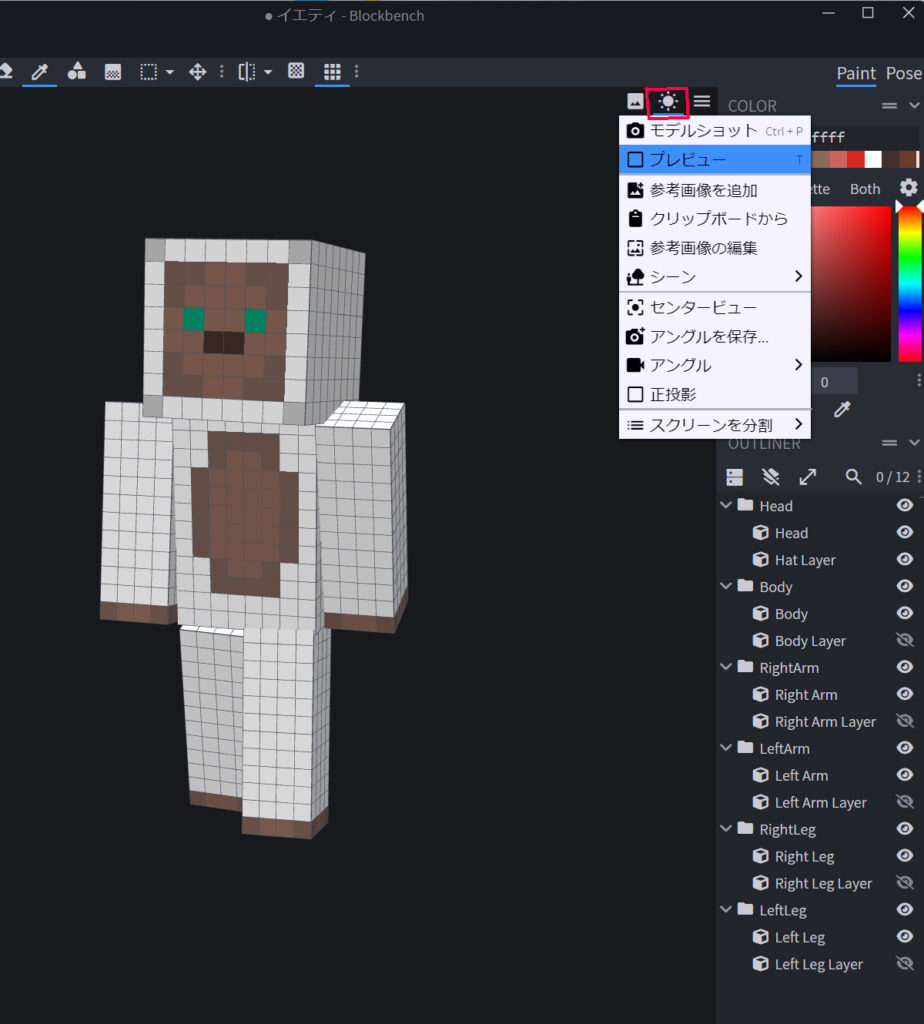Select the draw shape tool
The image size is (924, 1024).
point(76,71)
